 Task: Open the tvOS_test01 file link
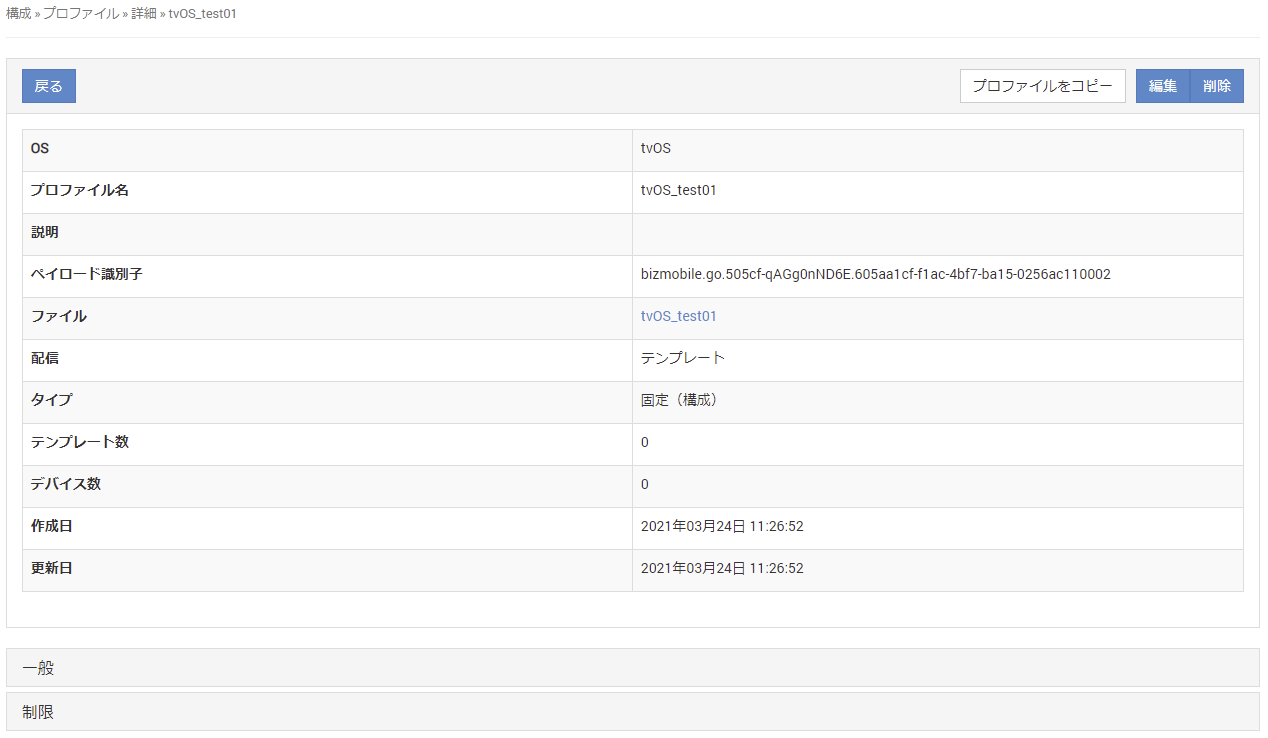coord(679,316)
